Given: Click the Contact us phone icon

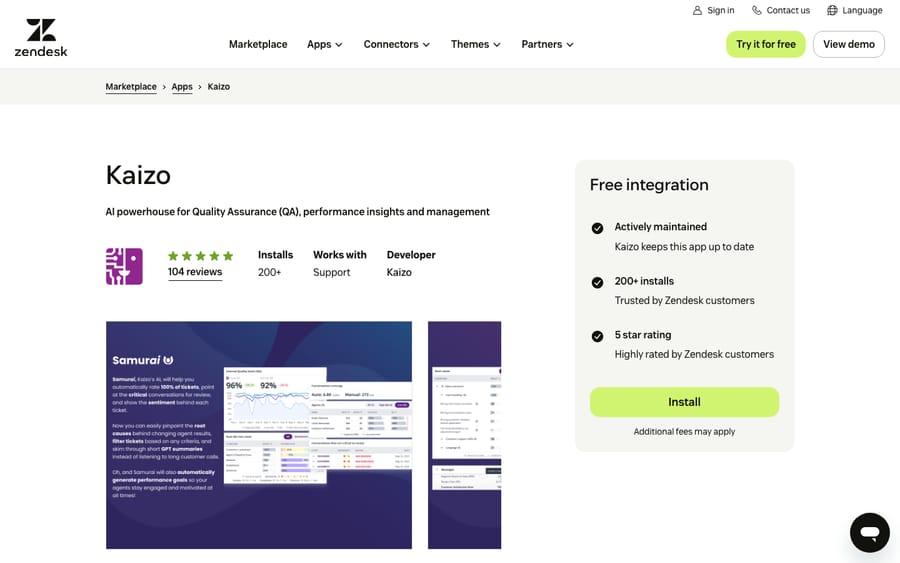Looking at the screenshot, I should (757, 10).
